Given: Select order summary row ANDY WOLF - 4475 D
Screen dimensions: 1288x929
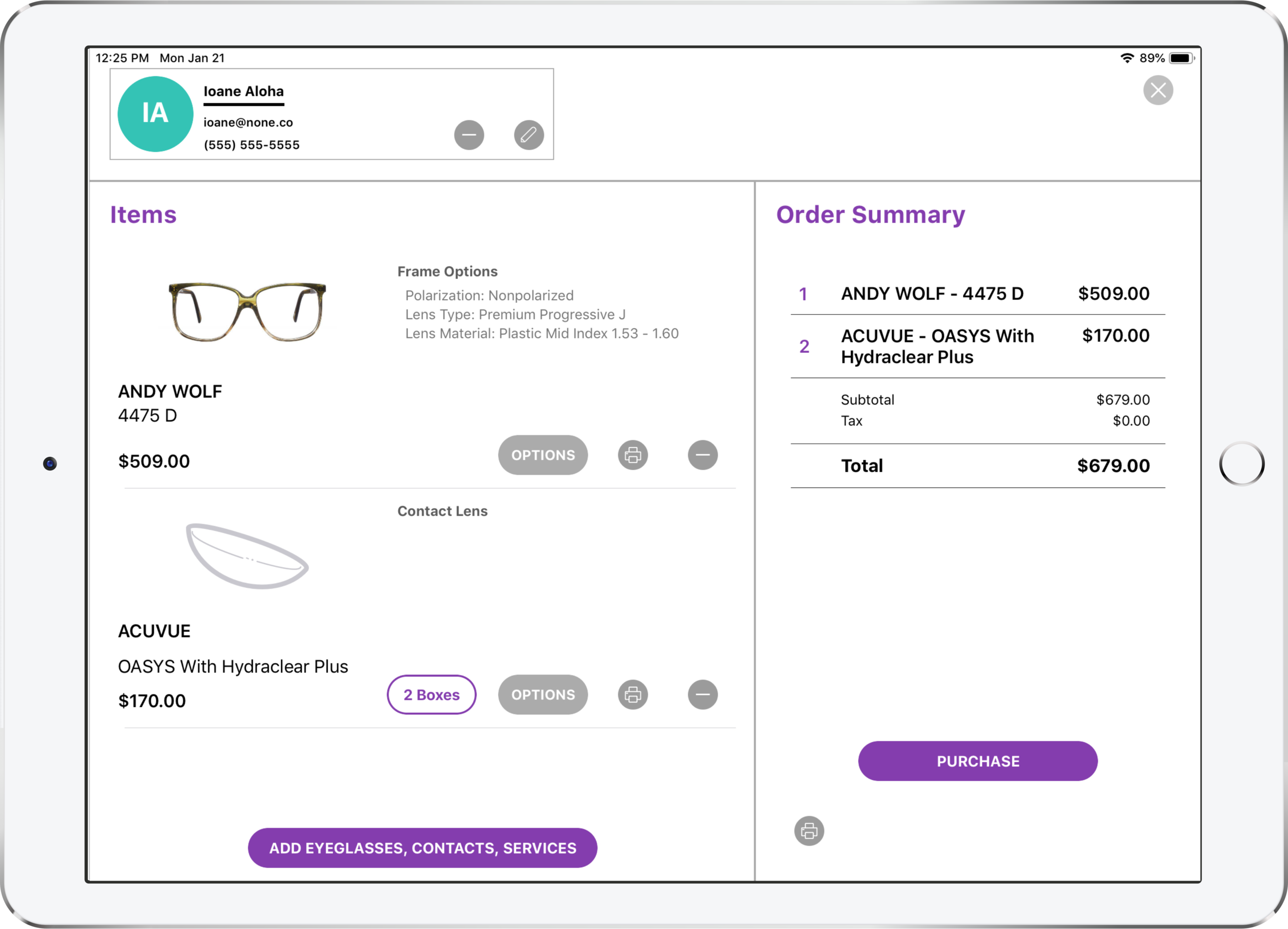Looking at the screenshot, I should [x=977, y=294].
